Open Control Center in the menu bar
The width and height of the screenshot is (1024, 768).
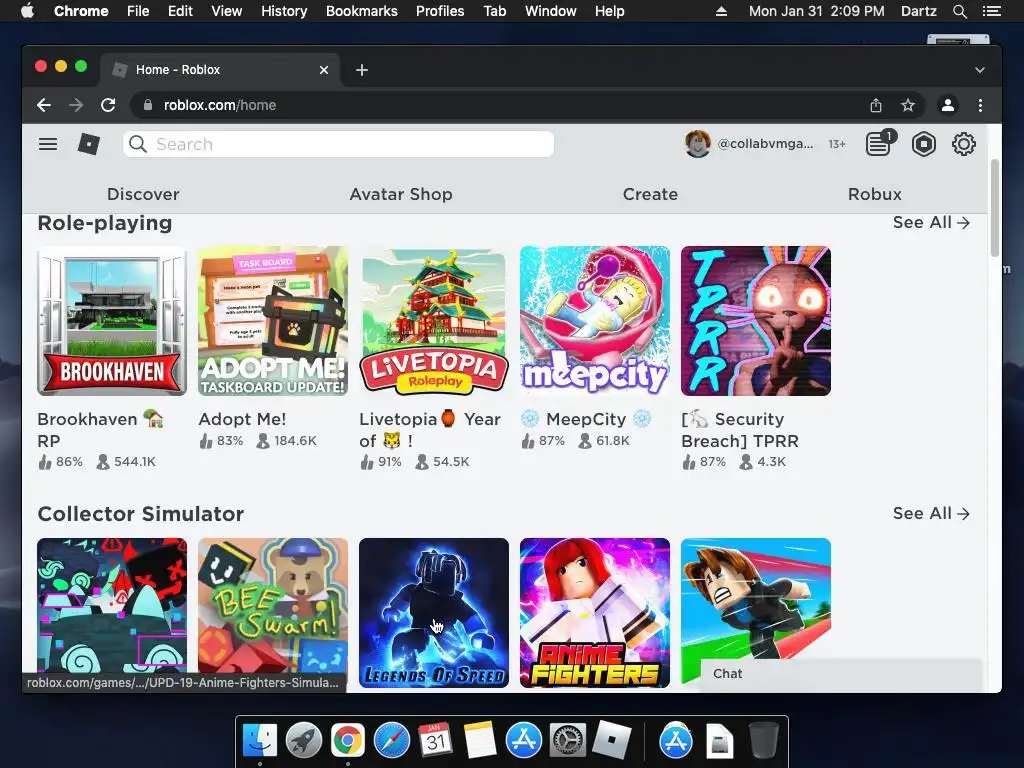coord(991,11)
